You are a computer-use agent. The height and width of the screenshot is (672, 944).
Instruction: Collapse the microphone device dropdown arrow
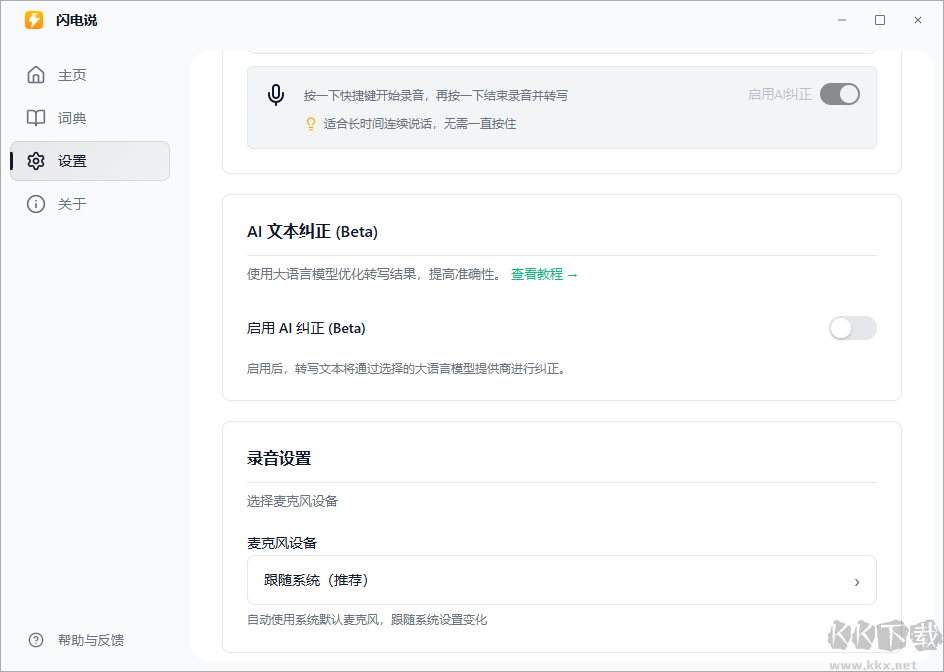pyautogui.click(x=857, y=581)
